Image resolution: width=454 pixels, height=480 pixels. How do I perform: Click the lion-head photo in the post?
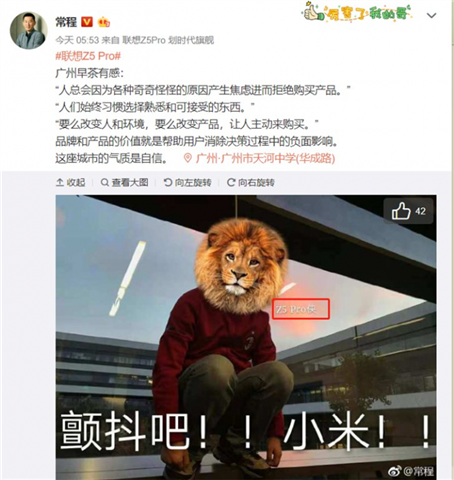point(246,337)
